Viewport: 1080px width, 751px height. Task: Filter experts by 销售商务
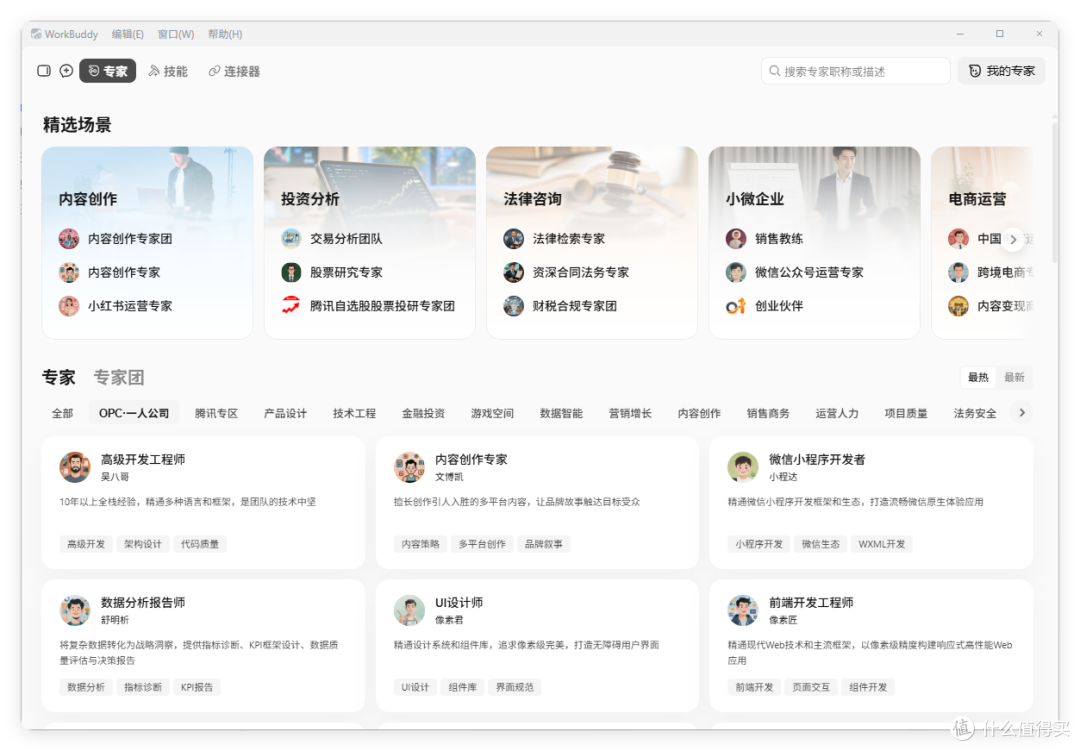[768, 413]
